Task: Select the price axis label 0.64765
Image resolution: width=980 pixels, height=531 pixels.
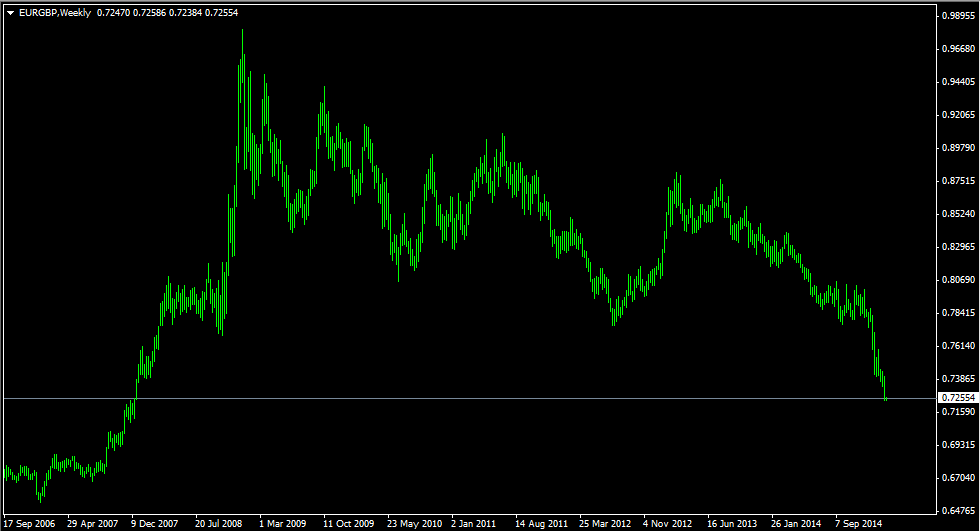Action: click(x=958, y=511)
